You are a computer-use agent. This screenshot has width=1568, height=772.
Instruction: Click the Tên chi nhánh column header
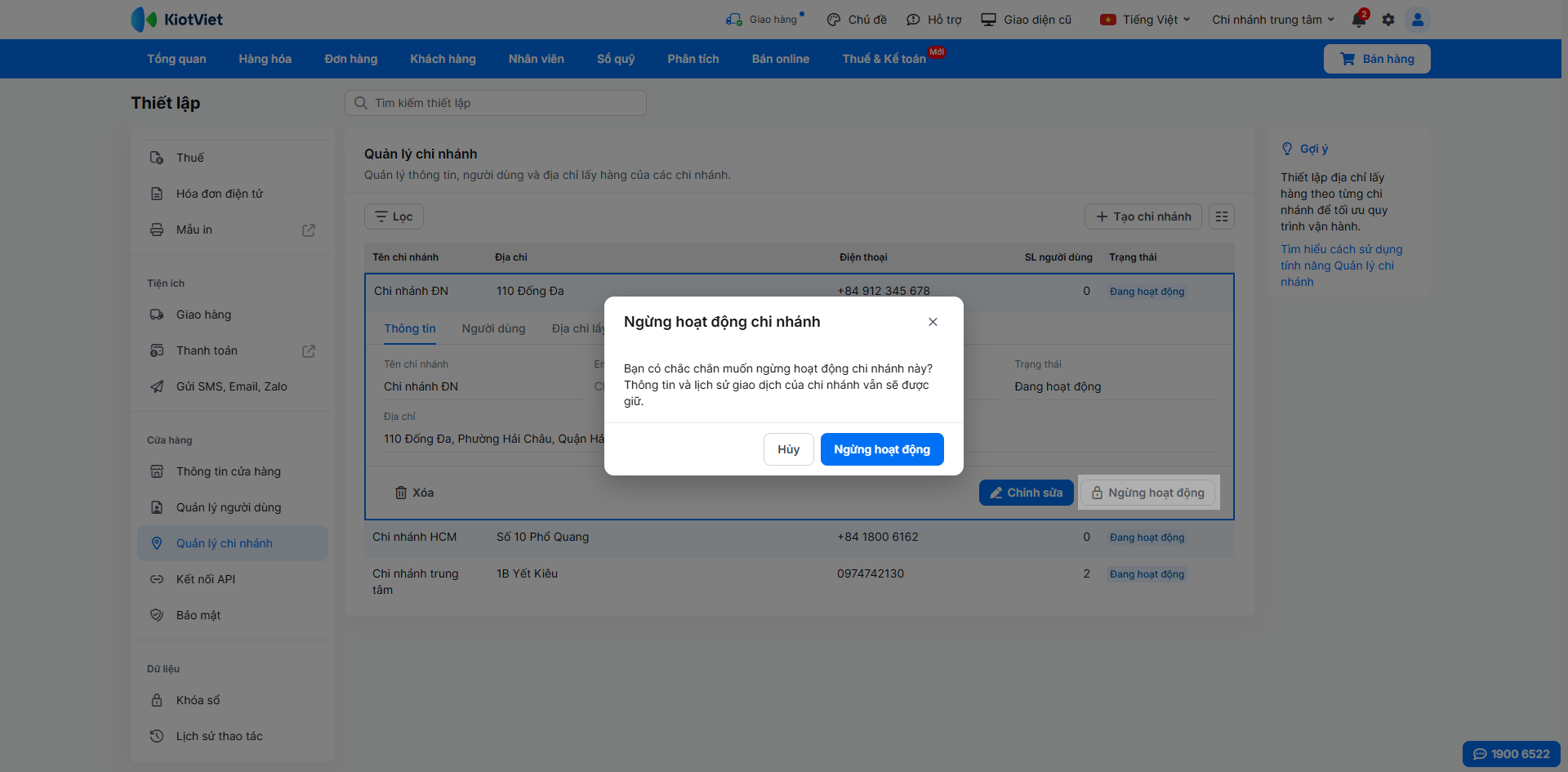click(x=406, y=257)
